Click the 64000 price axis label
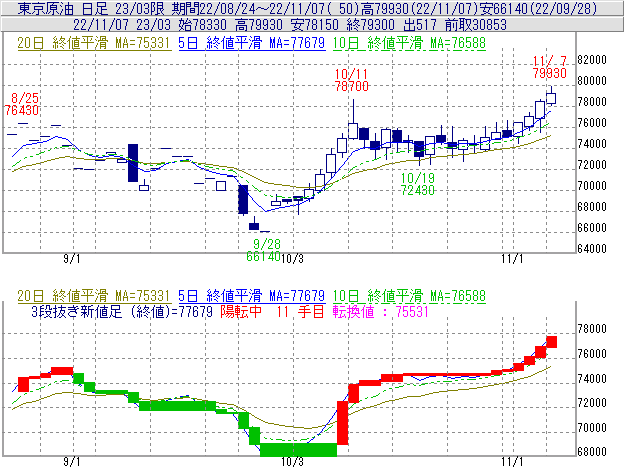 (592, 249)
